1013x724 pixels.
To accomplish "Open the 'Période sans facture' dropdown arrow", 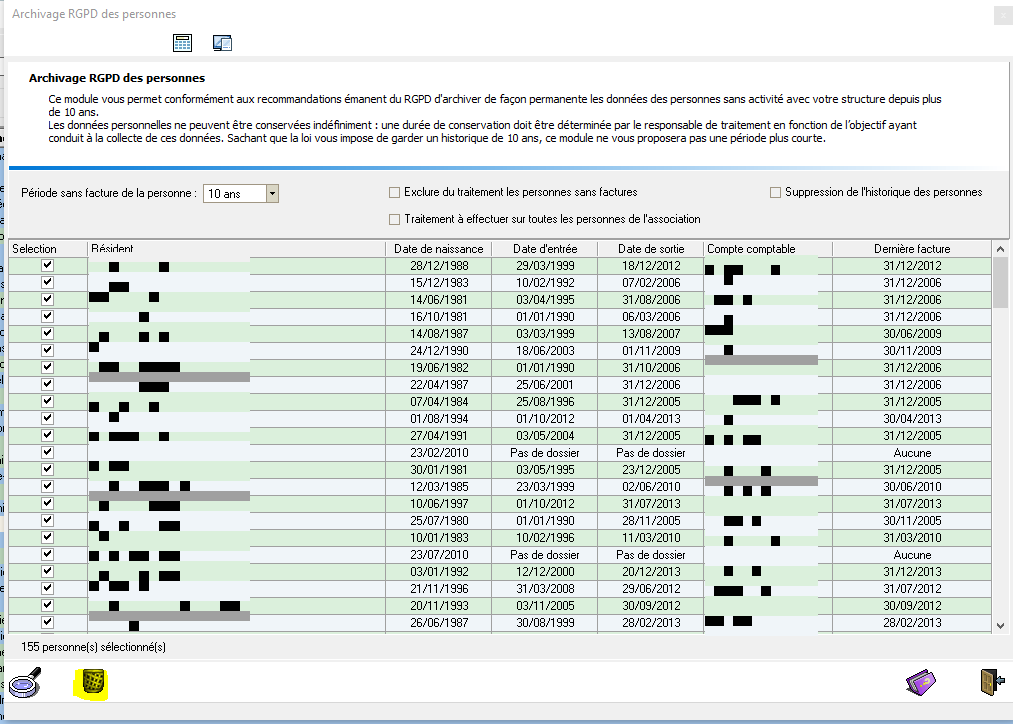I will (271, 193).
